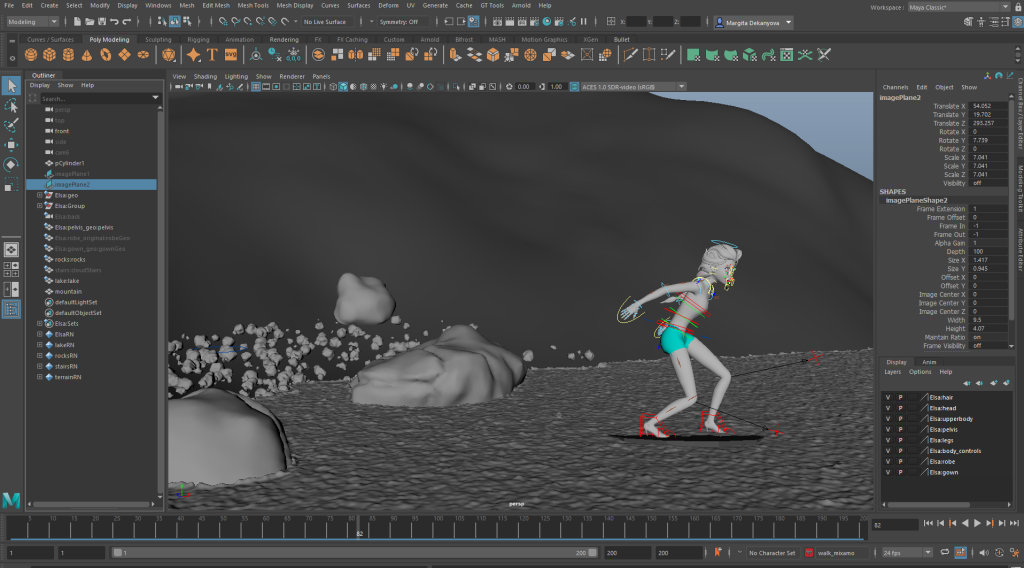Expand the lakeRN reference node
The image size is (1024, 568).
pyautogui.click(x=40, y=345)
